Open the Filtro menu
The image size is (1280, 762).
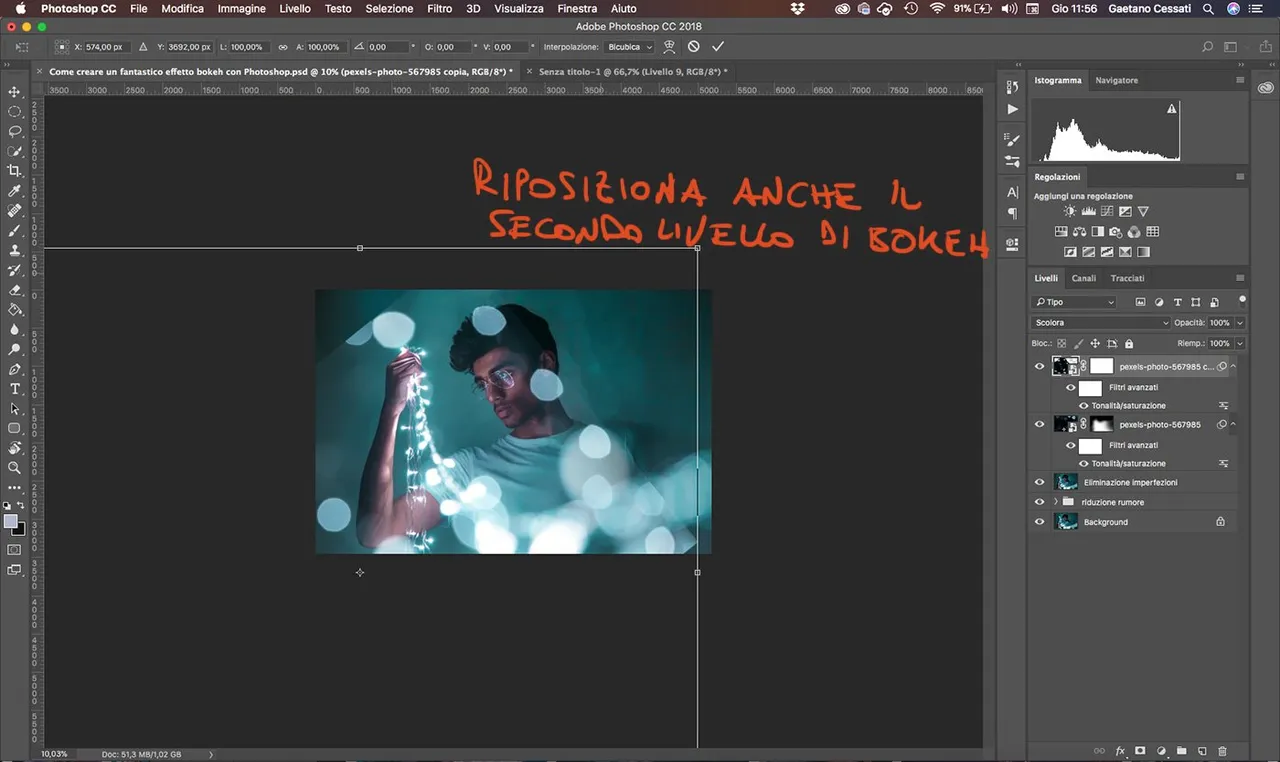[439, 8]
